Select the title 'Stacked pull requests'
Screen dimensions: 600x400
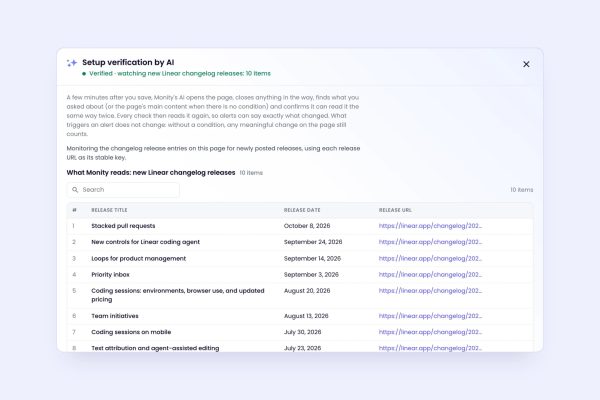pos(123,226)
